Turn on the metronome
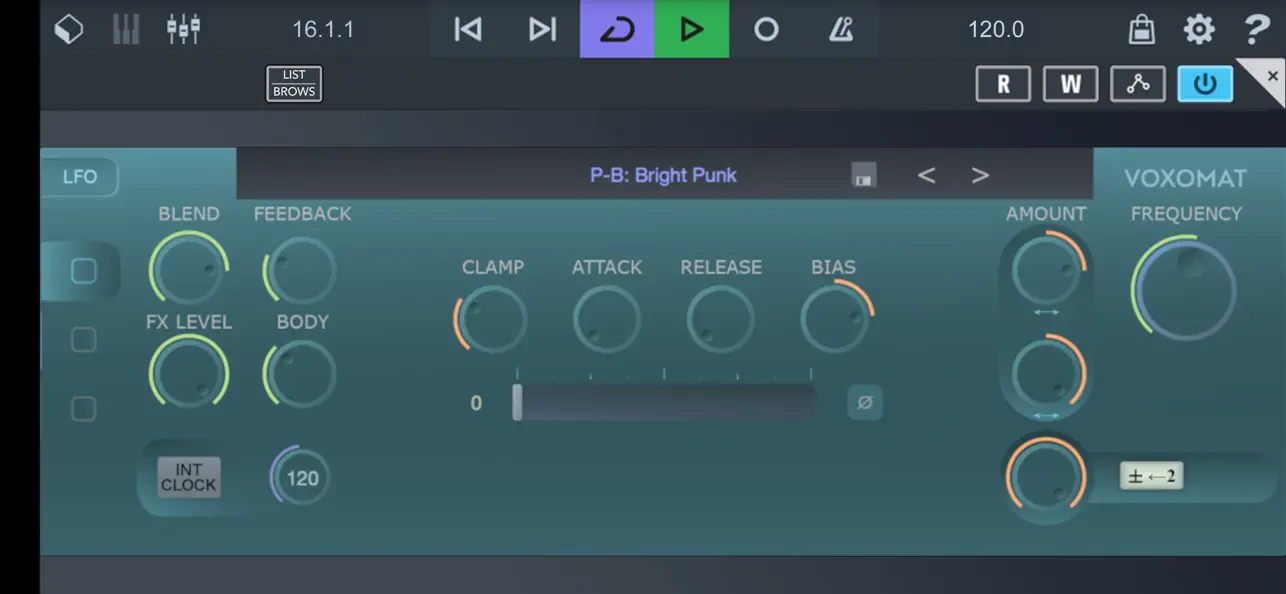 [841, 29]
